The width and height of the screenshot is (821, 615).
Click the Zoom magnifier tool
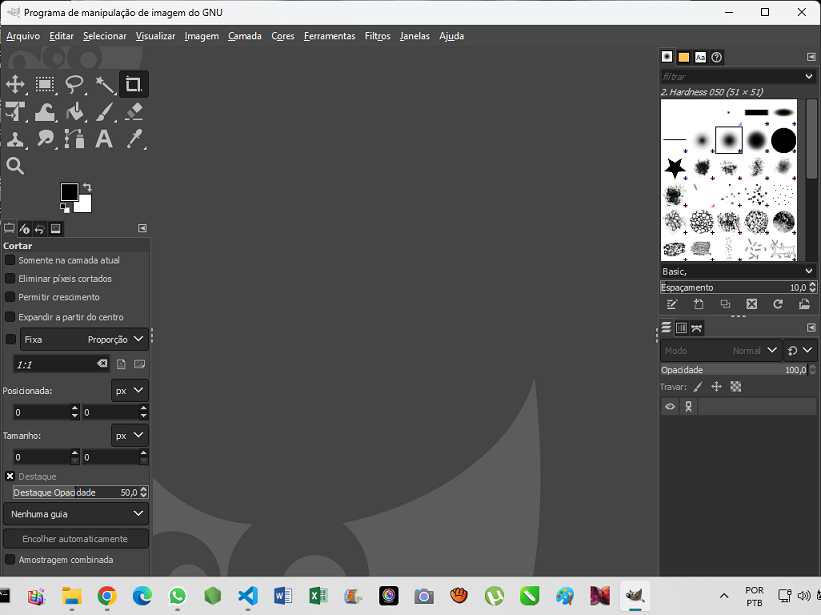pyautogui.click(x=15, y=166)
